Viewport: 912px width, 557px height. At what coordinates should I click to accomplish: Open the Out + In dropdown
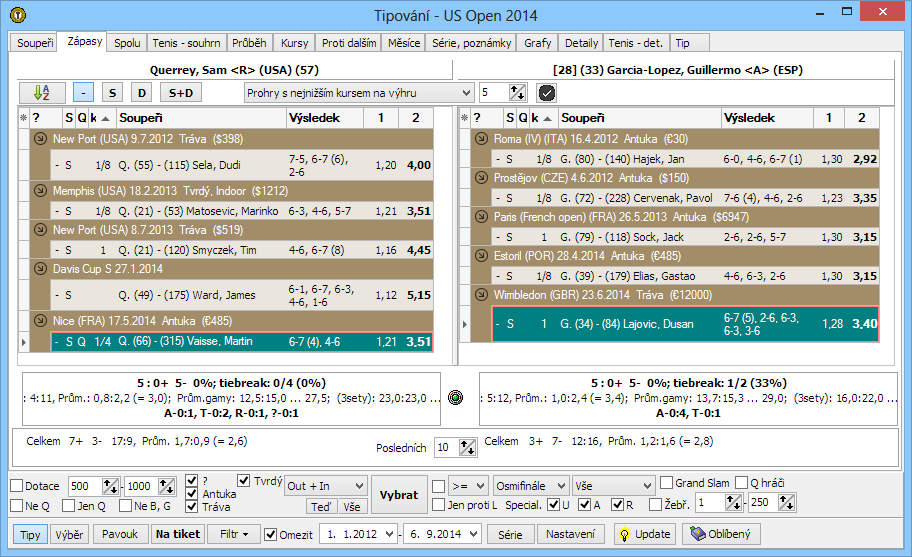[x=326, y=486]
